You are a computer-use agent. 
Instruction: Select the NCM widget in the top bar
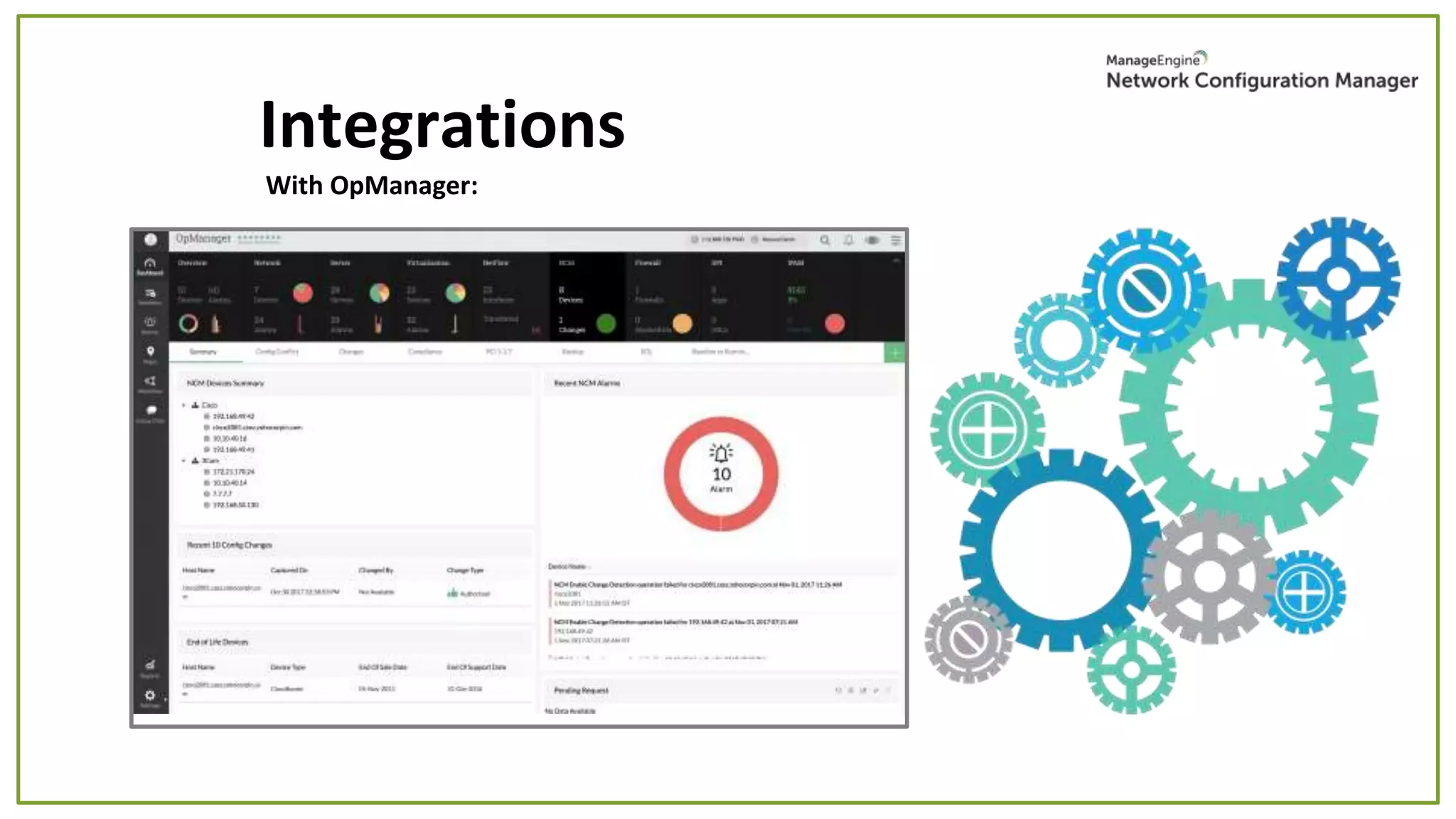point(587,297)
